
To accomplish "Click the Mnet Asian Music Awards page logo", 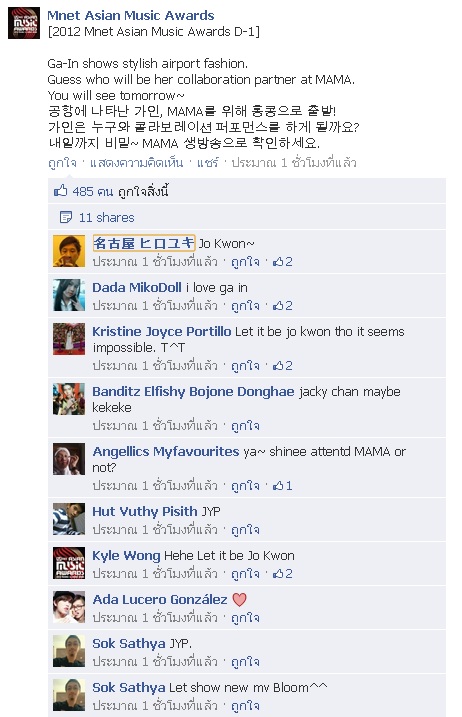I will click(24, 23).
